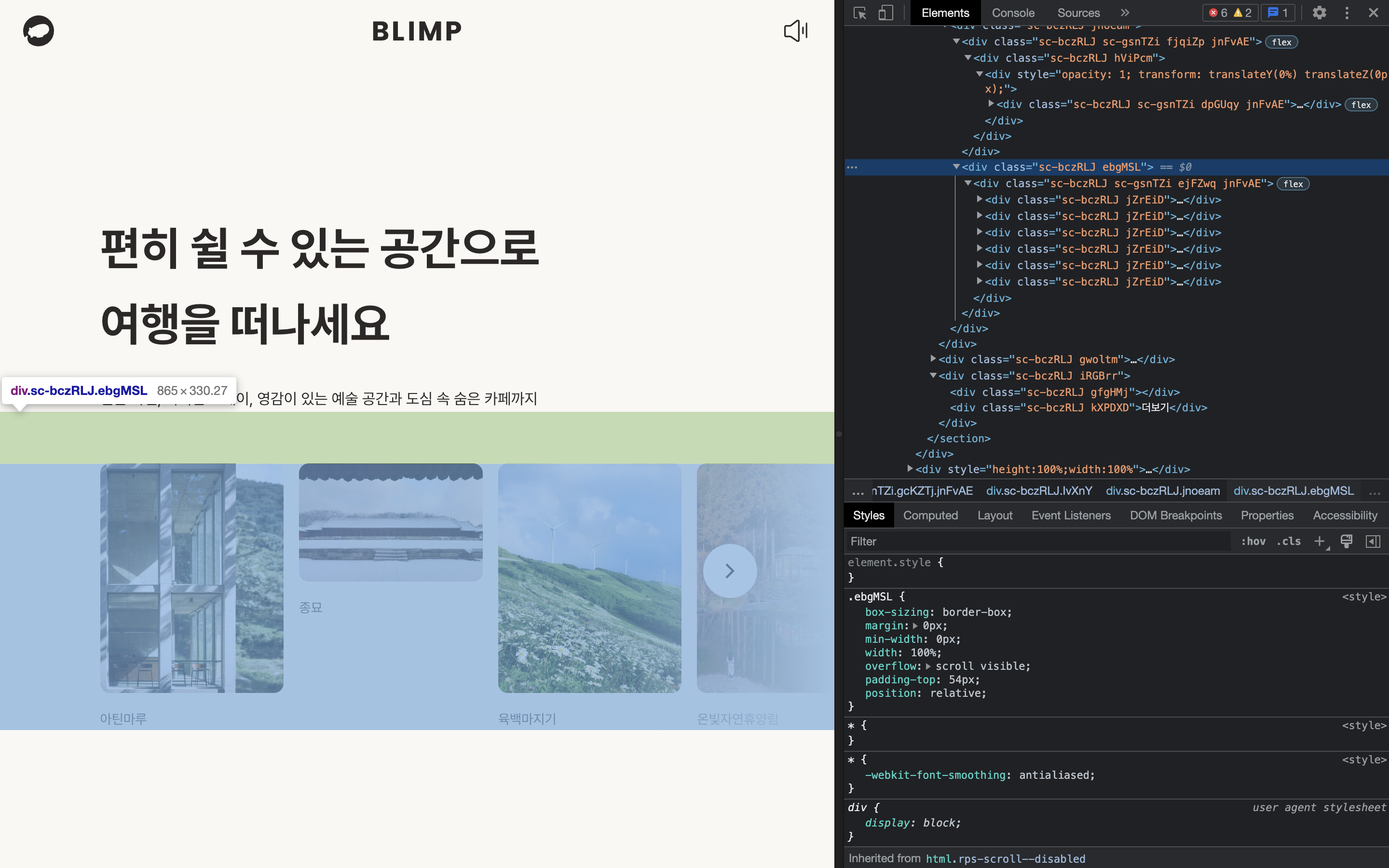
Task: Open the 아틴마루 building thumbnail
Action: click(191, 578)
